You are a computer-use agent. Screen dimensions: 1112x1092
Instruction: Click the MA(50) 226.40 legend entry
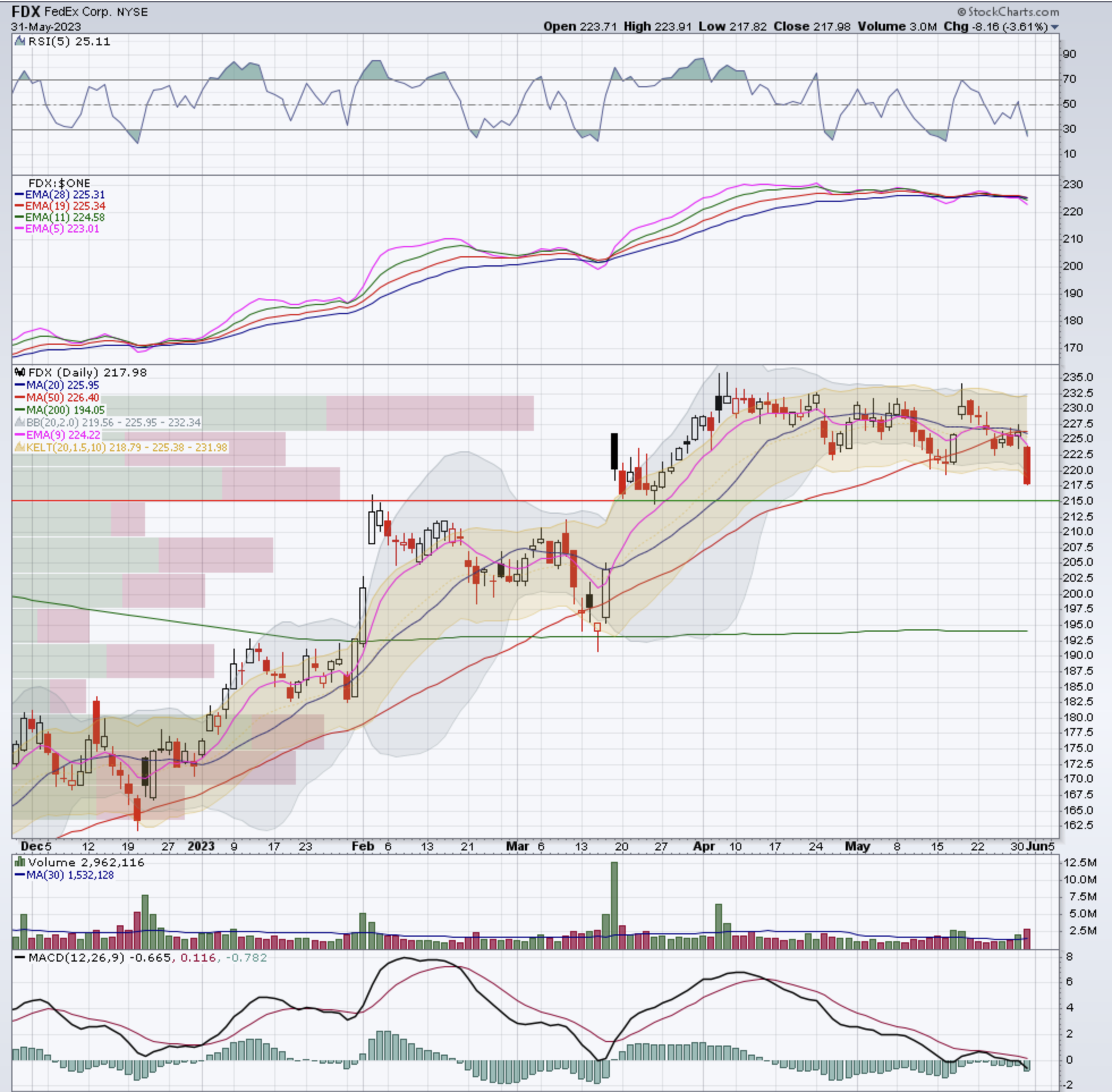pos(57,397)
